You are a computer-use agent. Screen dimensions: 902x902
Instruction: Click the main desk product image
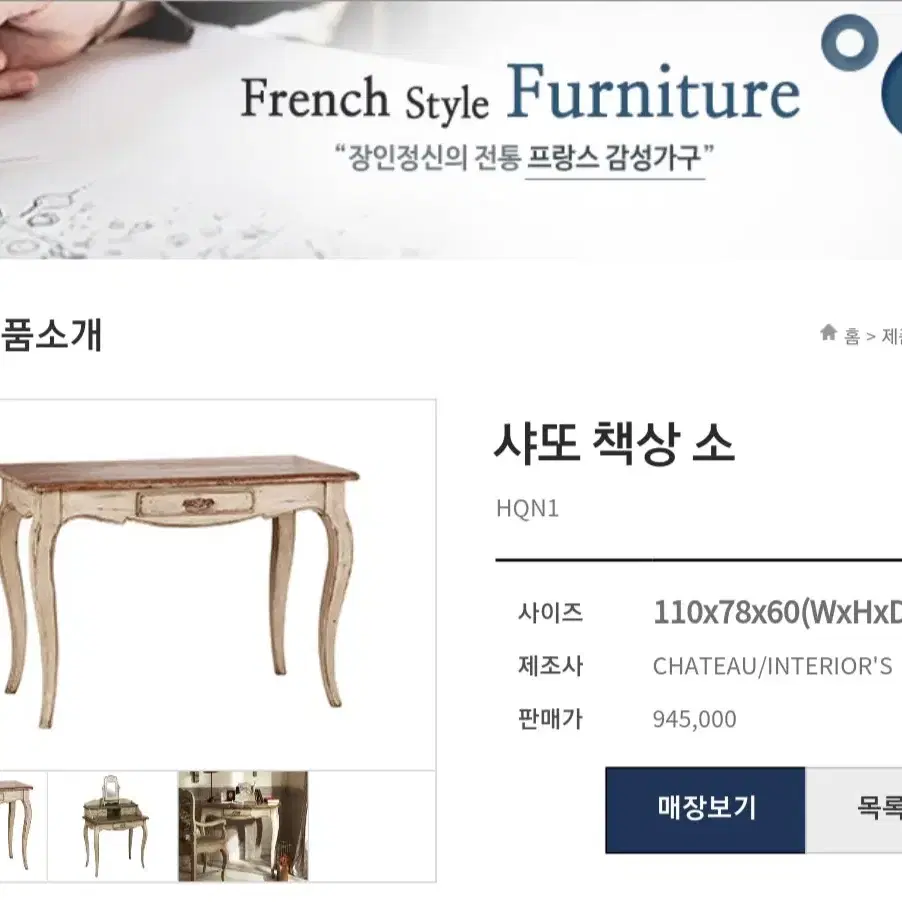(x=217, y=584)
